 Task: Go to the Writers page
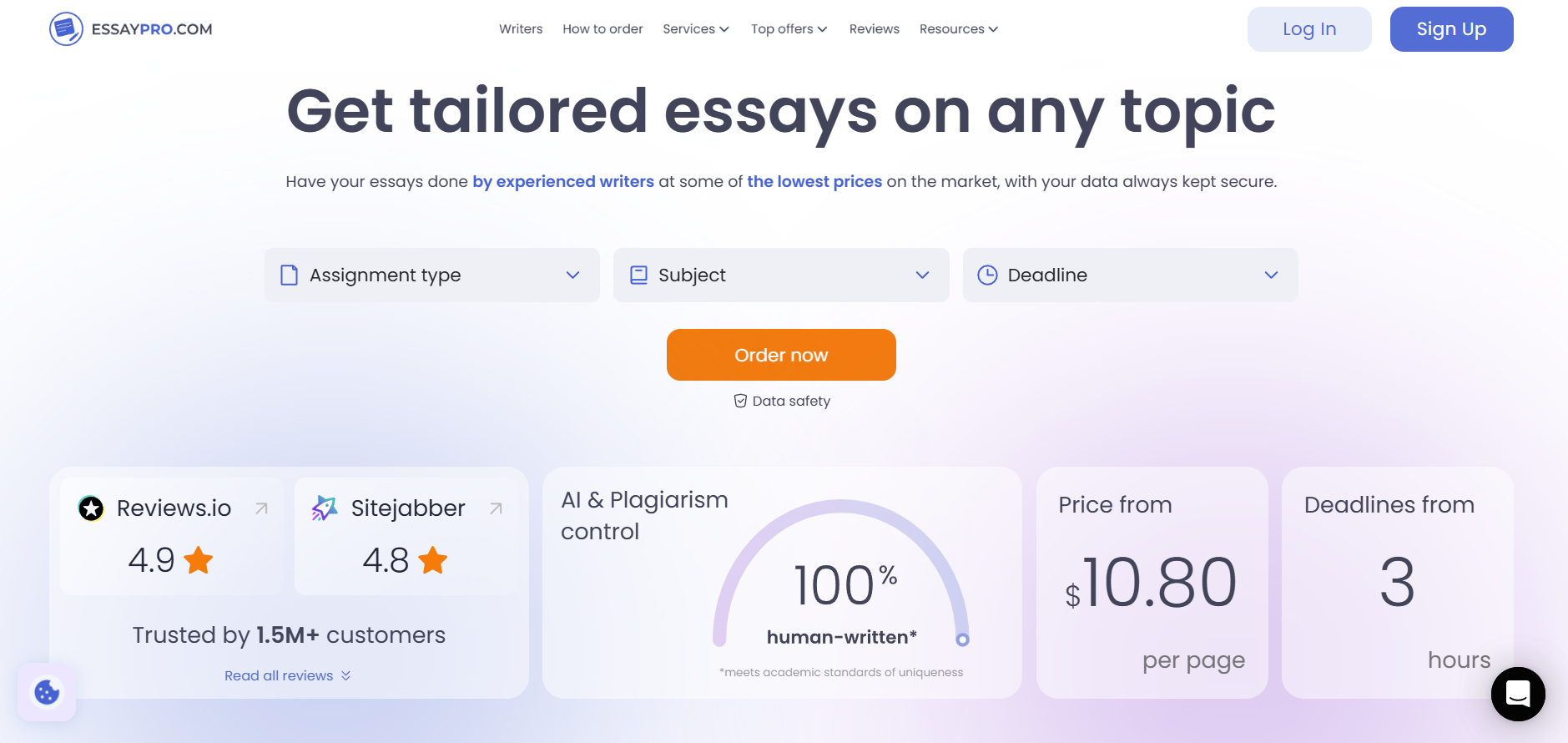tap(521, 29)
